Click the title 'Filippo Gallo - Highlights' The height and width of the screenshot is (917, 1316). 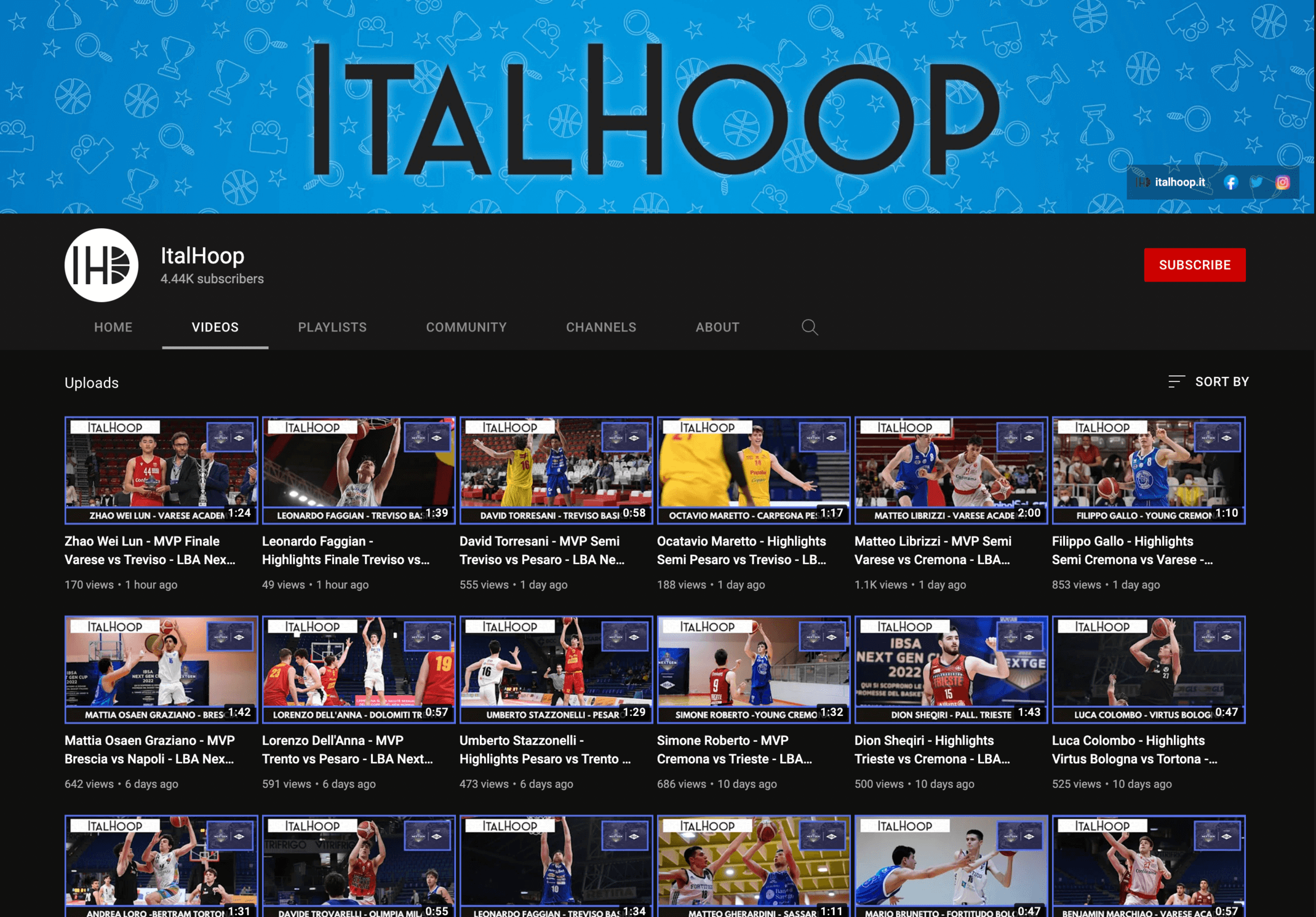coord(1133,550)
